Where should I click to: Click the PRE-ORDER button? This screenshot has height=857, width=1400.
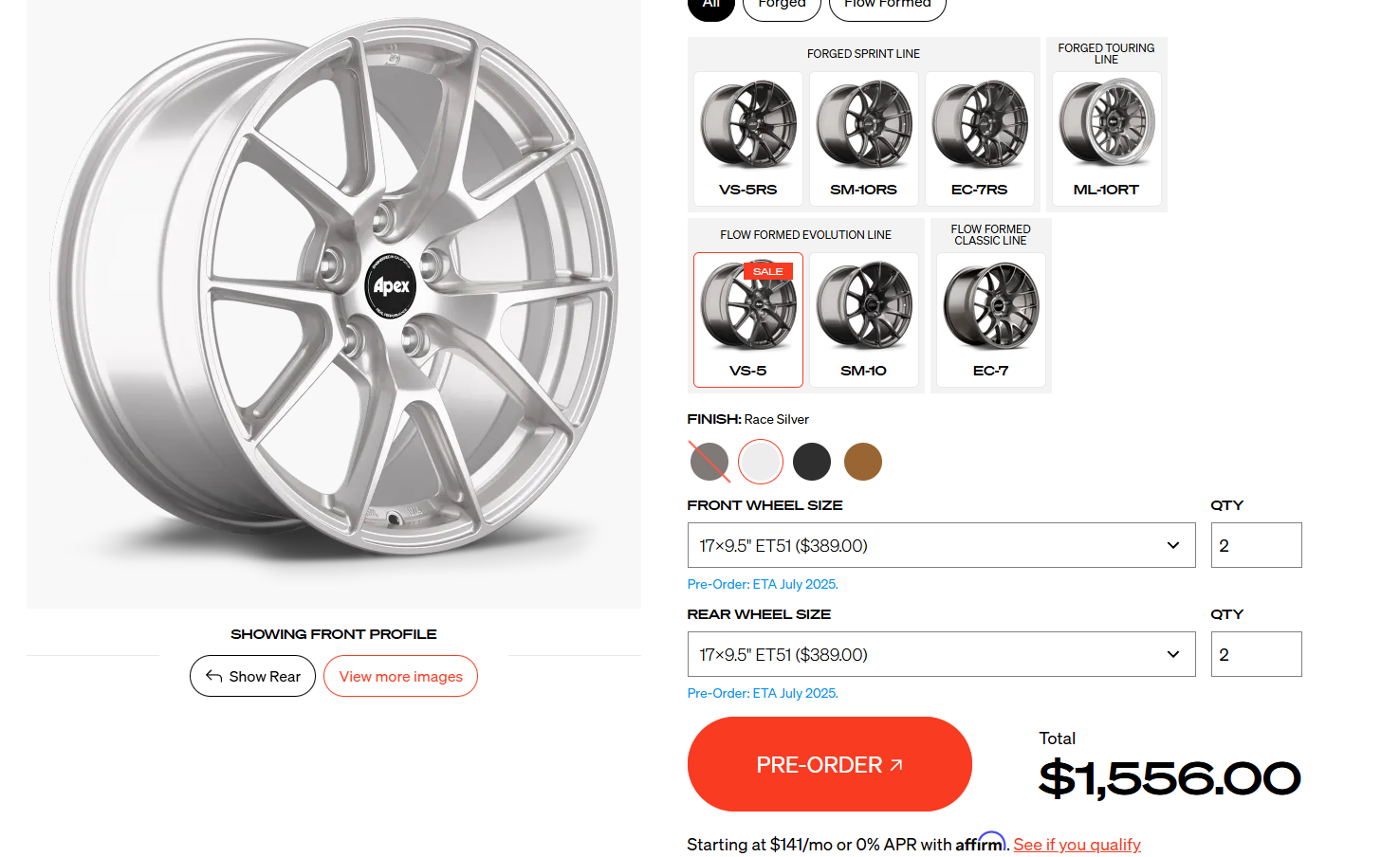[829, 764]
